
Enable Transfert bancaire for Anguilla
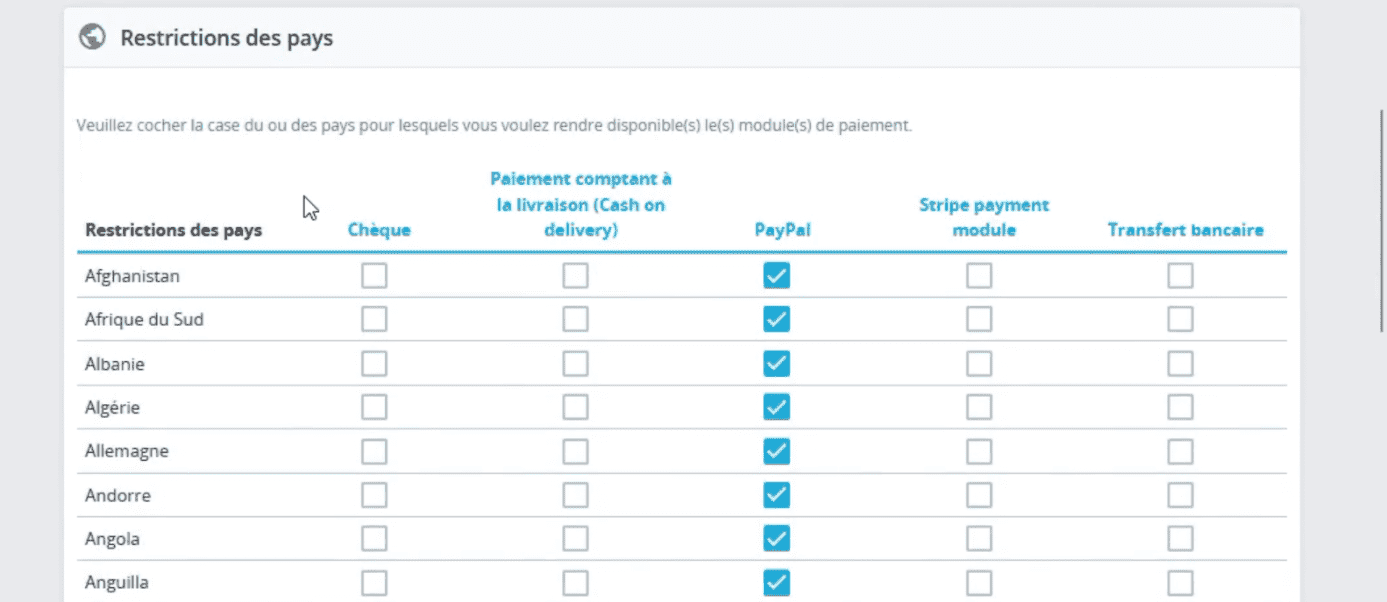(1180, 582)
